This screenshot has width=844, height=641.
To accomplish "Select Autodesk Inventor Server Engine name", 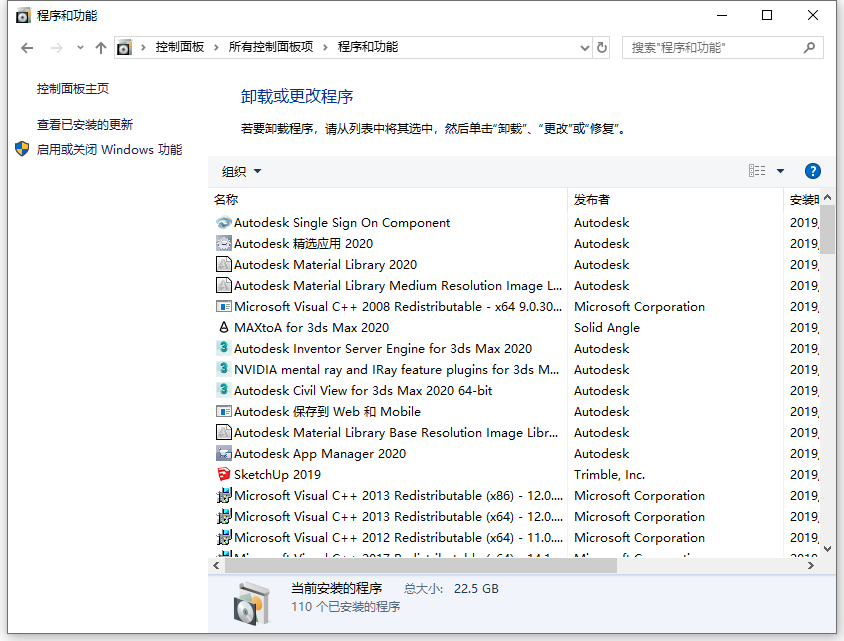I will click(x=383, y=349).
